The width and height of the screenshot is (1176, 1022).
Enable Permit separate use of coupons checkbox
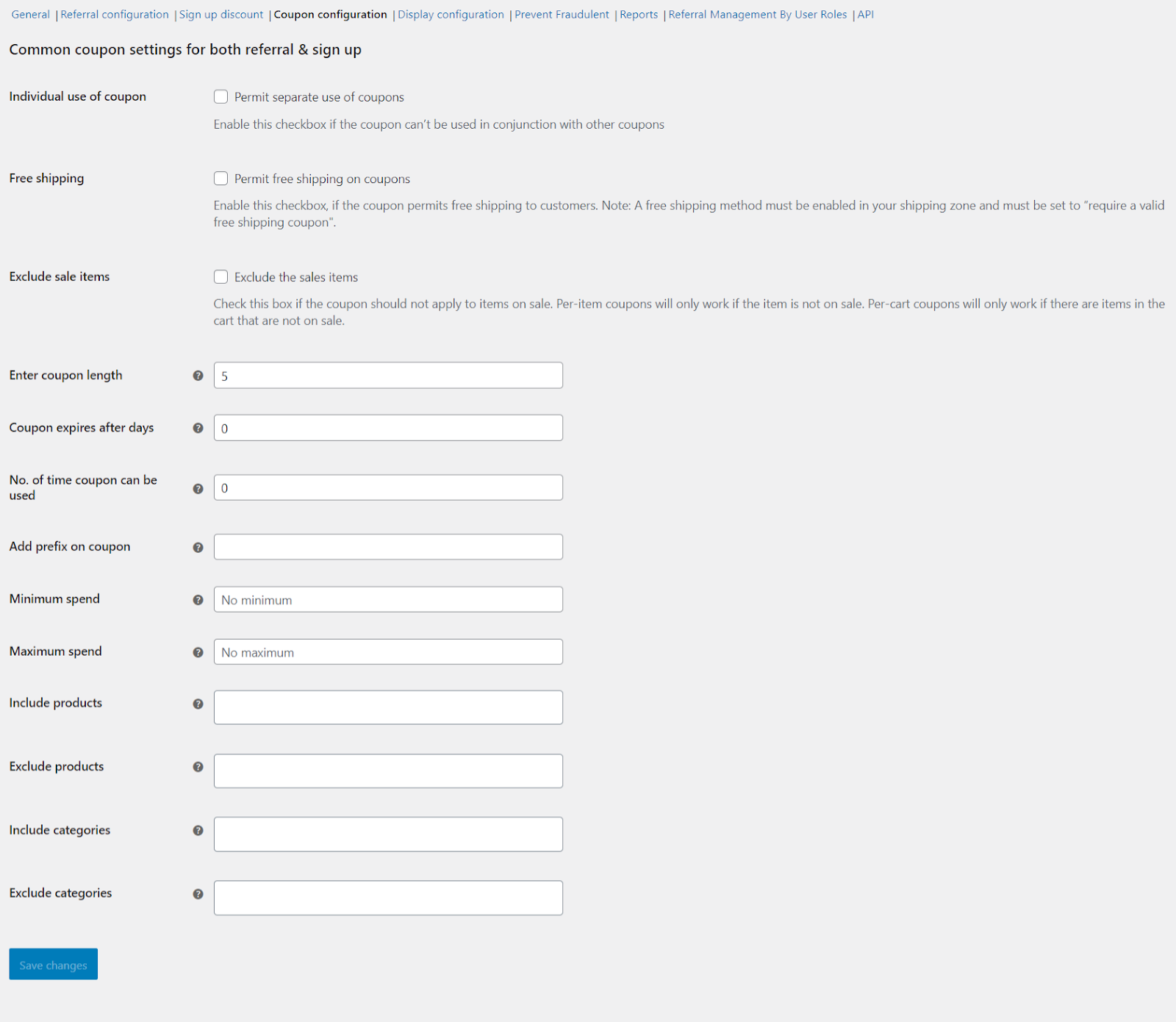(x=220, y=96)
